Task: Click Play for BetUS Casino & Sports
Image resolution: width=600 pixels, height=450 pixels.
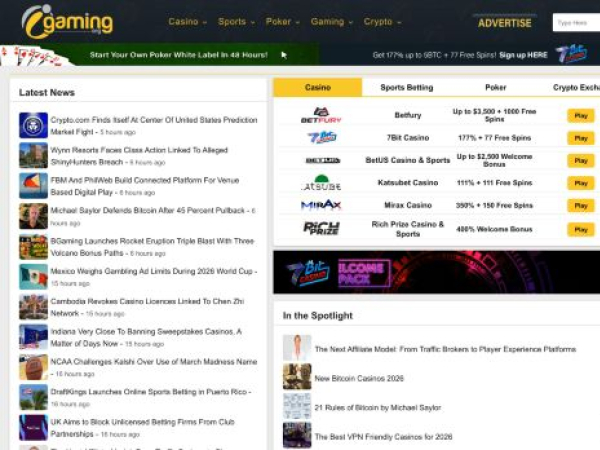Action: (580, 161)
